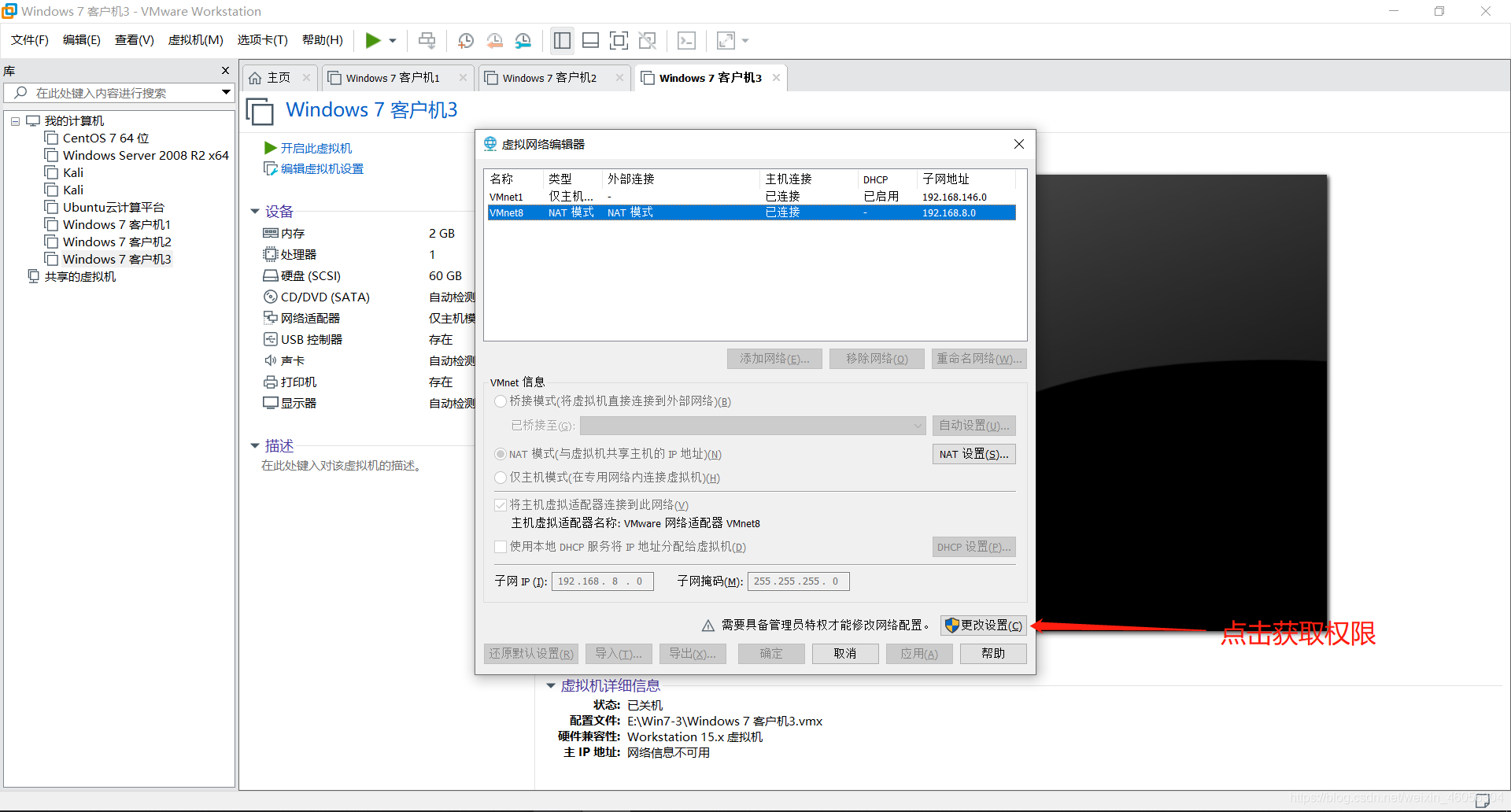
Task: Select 共享的虚拟机 in library tree
Action: click(x=79, y=277)
